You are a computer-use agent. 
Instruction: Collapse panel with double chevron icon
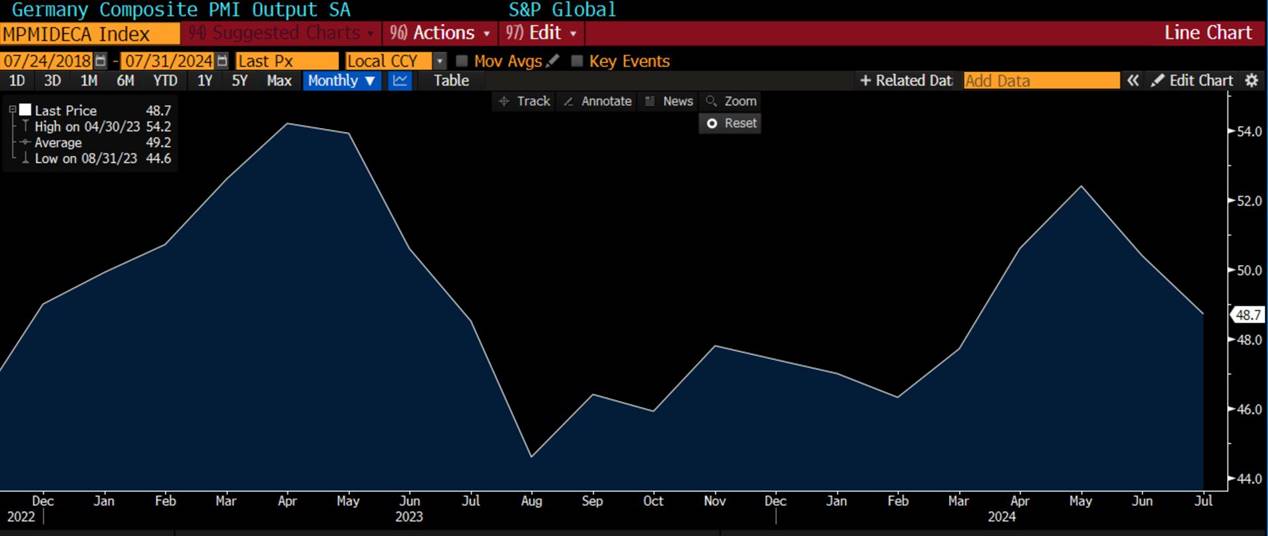coord(1133,80)
